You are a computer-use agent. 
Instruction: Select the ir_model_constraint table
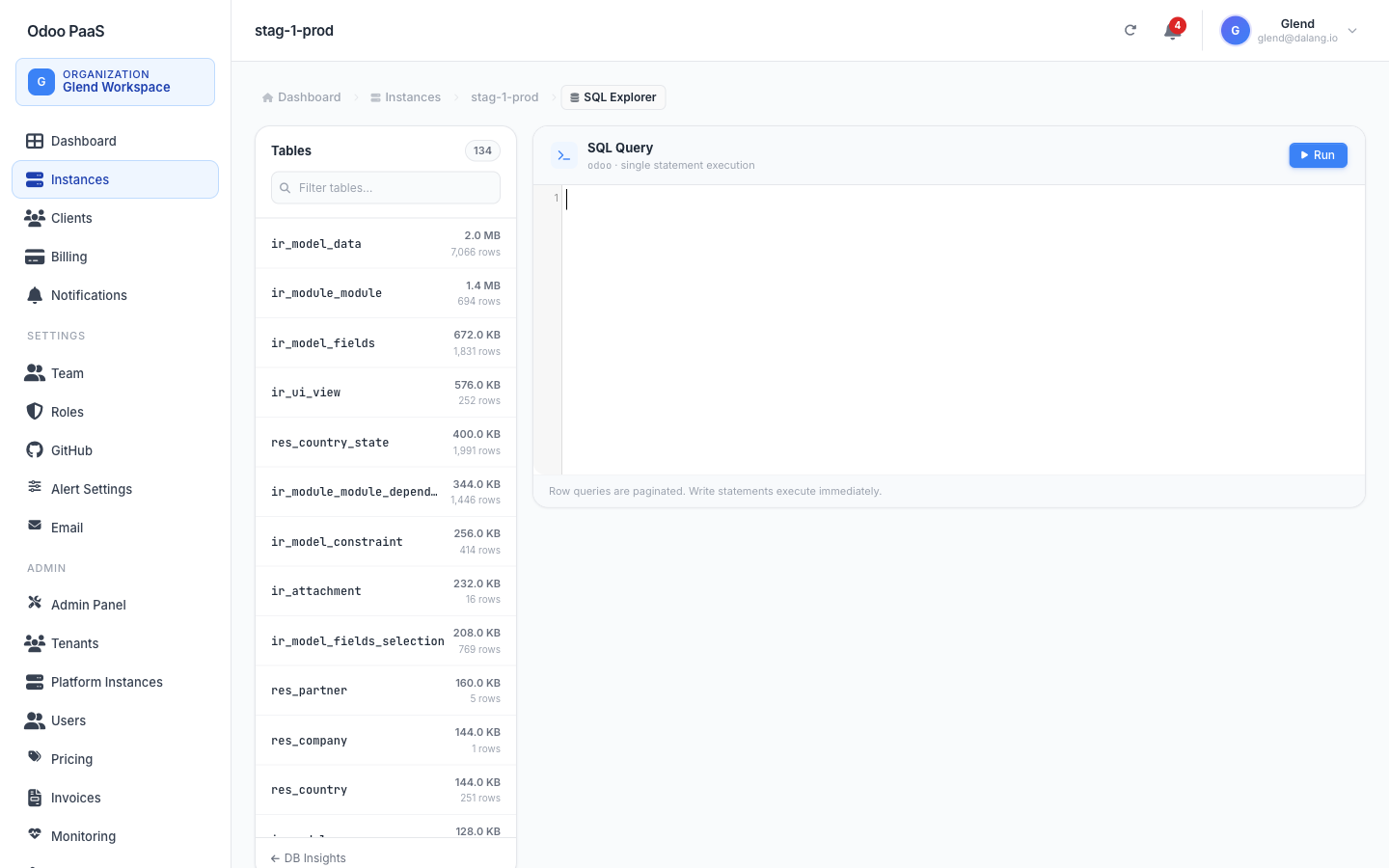coord(386,542)
